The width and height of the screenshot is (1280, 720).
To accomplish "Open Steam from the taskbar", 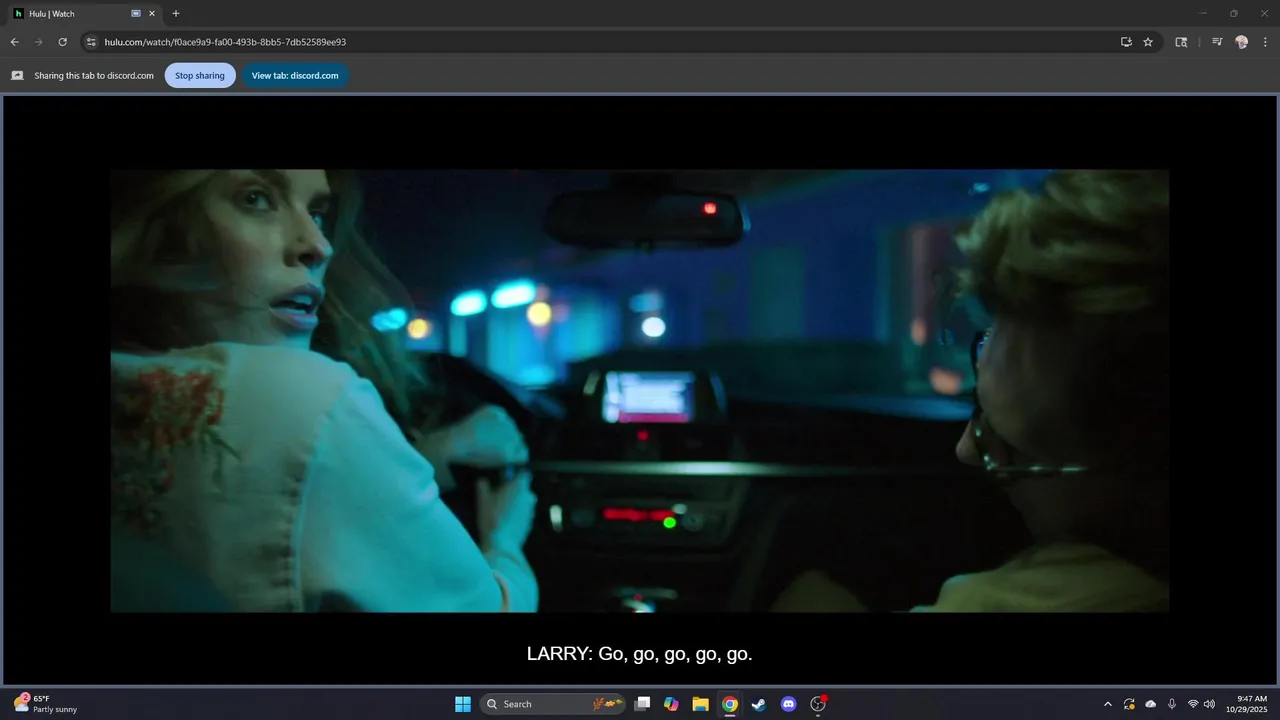I will (759, 704).
